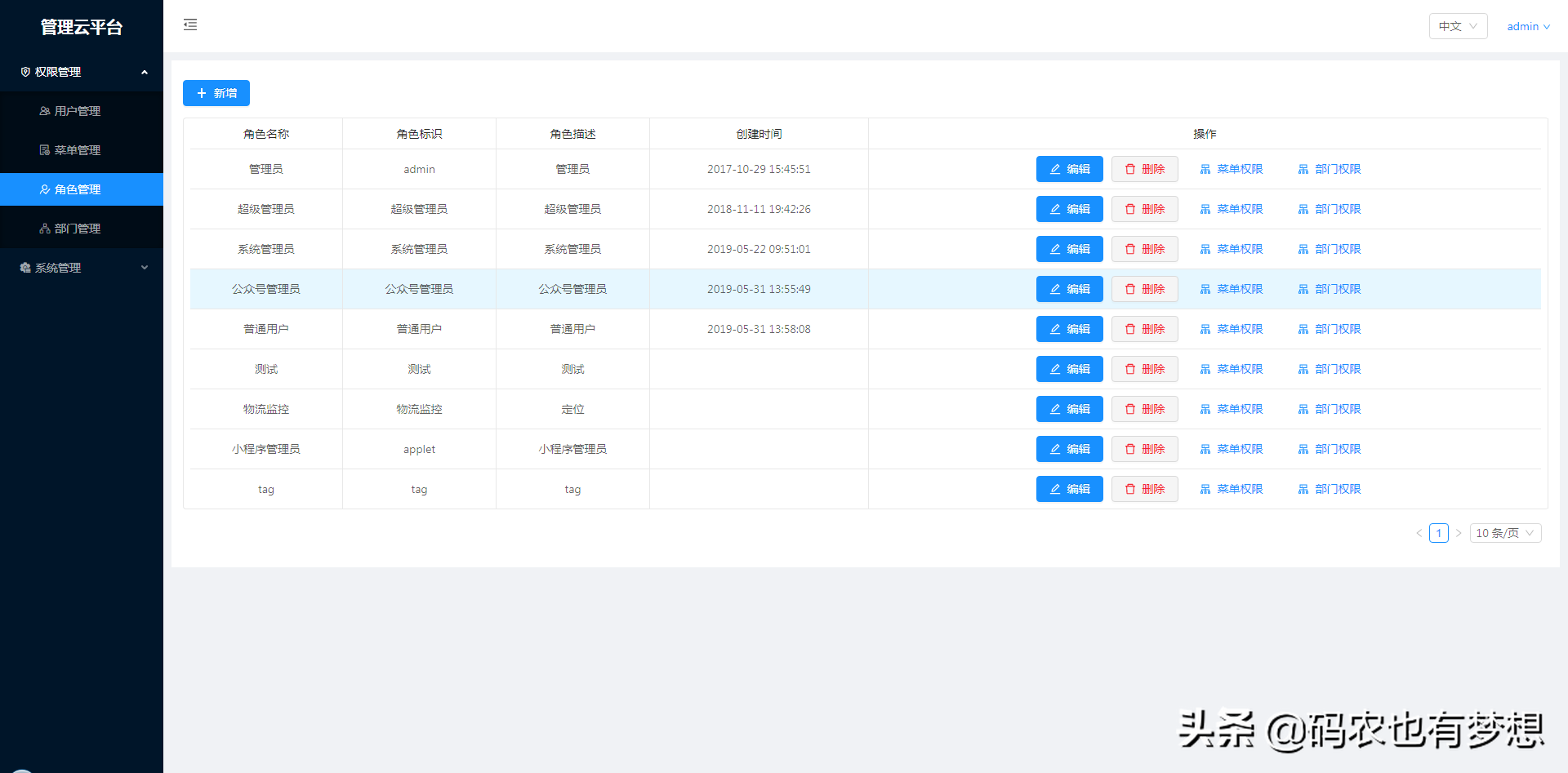Open 部门权限 for 公众号管理员 row

coord(1330,289)
